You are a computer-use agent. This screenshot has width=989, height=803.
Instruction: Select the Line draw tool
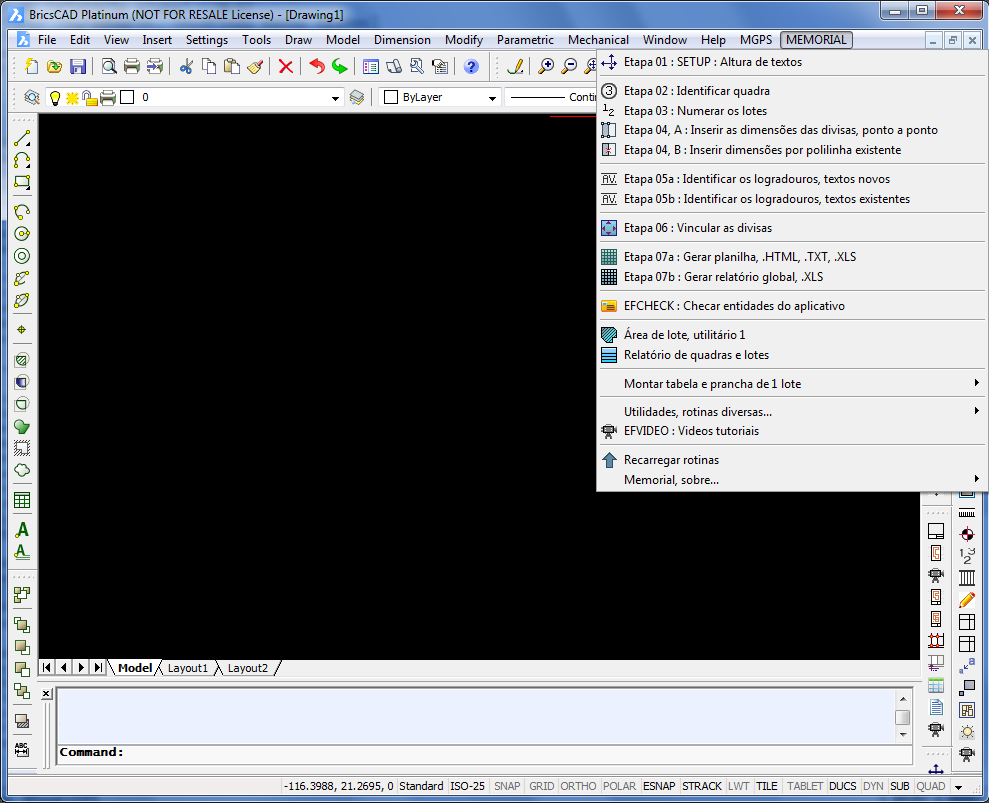(x=22, y=138)
